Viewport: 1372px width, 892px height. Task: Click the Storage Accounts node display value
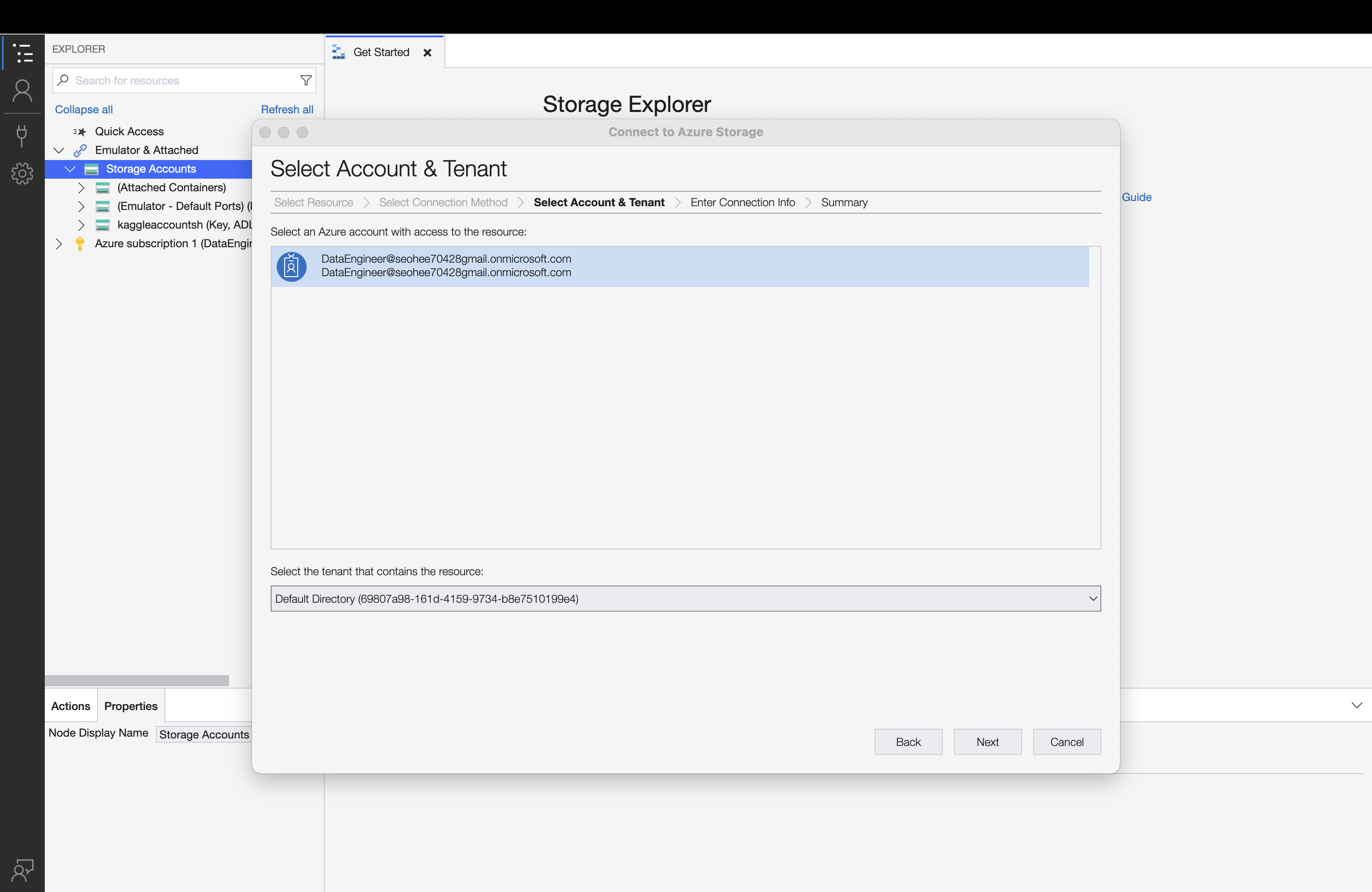204,735
